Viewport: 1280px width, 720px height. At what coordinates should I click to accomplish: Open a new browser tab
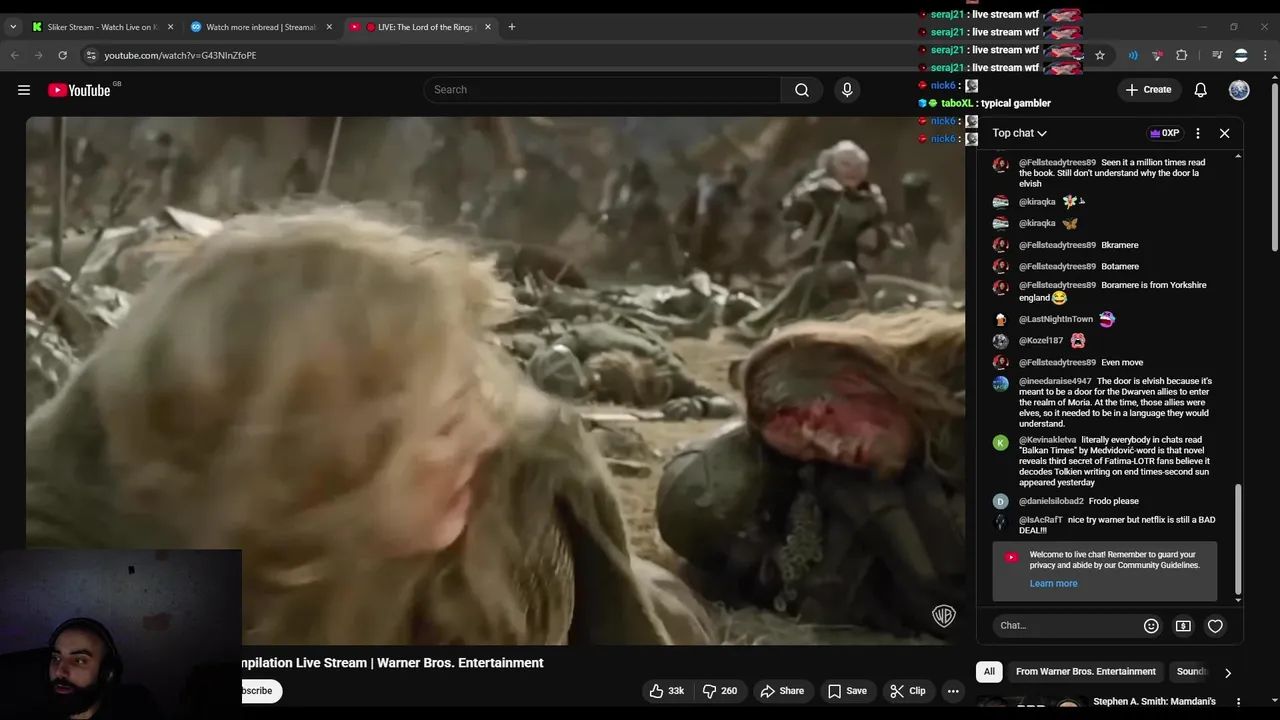(x=512, y=27)
